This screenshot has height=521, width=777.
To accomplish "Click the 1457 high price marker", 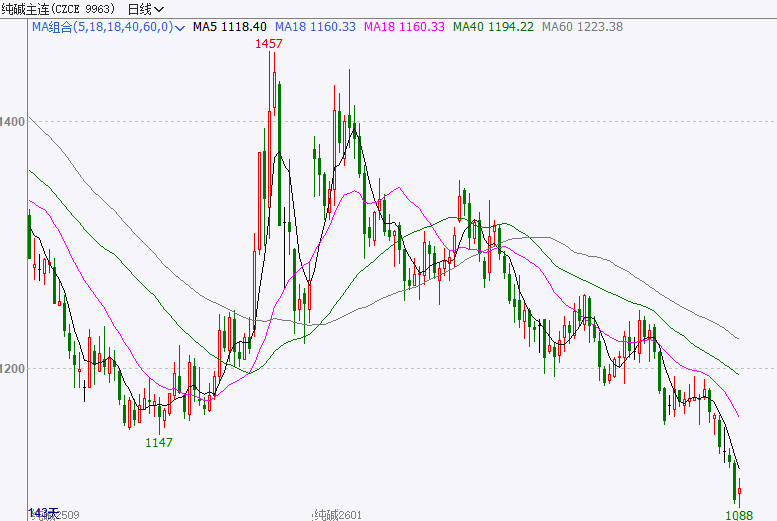I will (271, 45).
